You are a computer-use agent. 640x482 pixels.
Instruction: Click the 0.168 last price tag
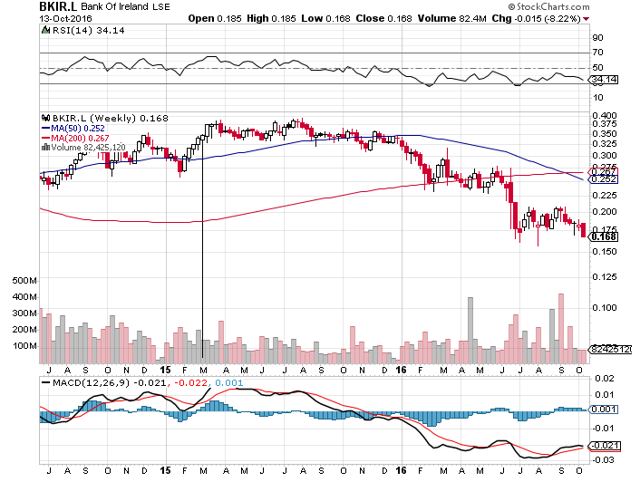point(604,237)
